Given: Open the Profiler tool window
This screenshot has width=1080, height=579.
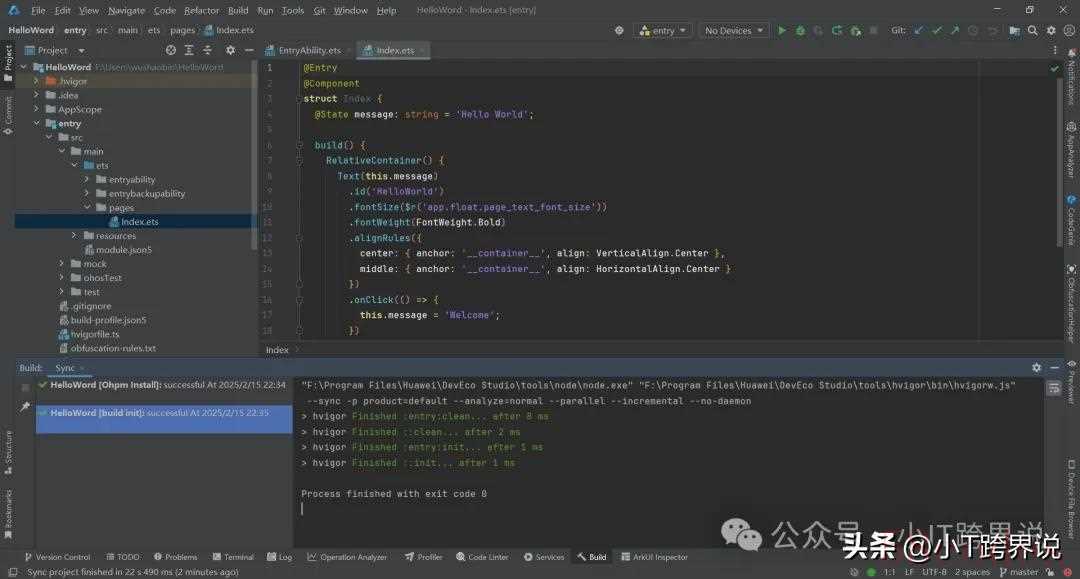Looking at the screenshot, I should (424, 557).
